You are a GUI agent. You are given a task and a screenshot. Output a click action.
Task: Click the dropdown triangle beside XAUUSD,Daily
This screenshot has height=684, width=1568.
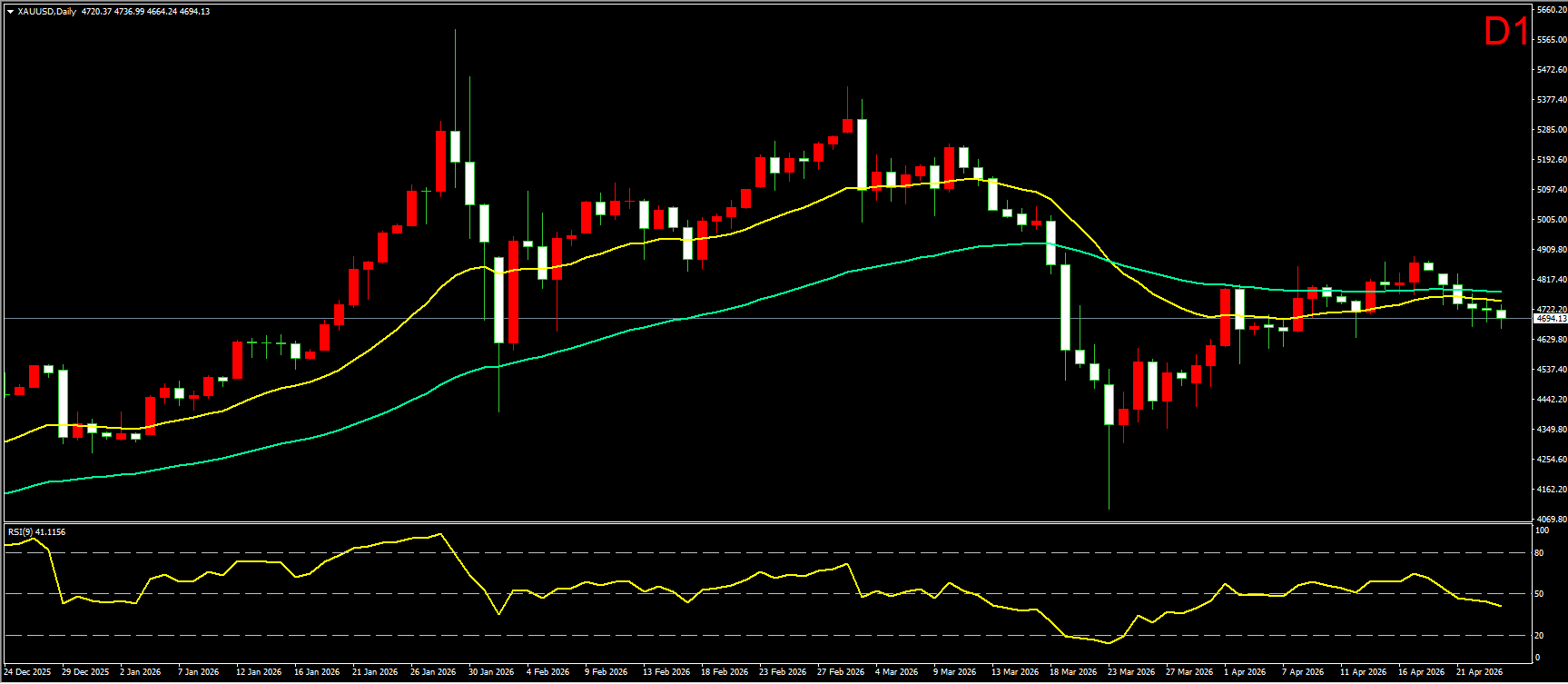point(10,12)
